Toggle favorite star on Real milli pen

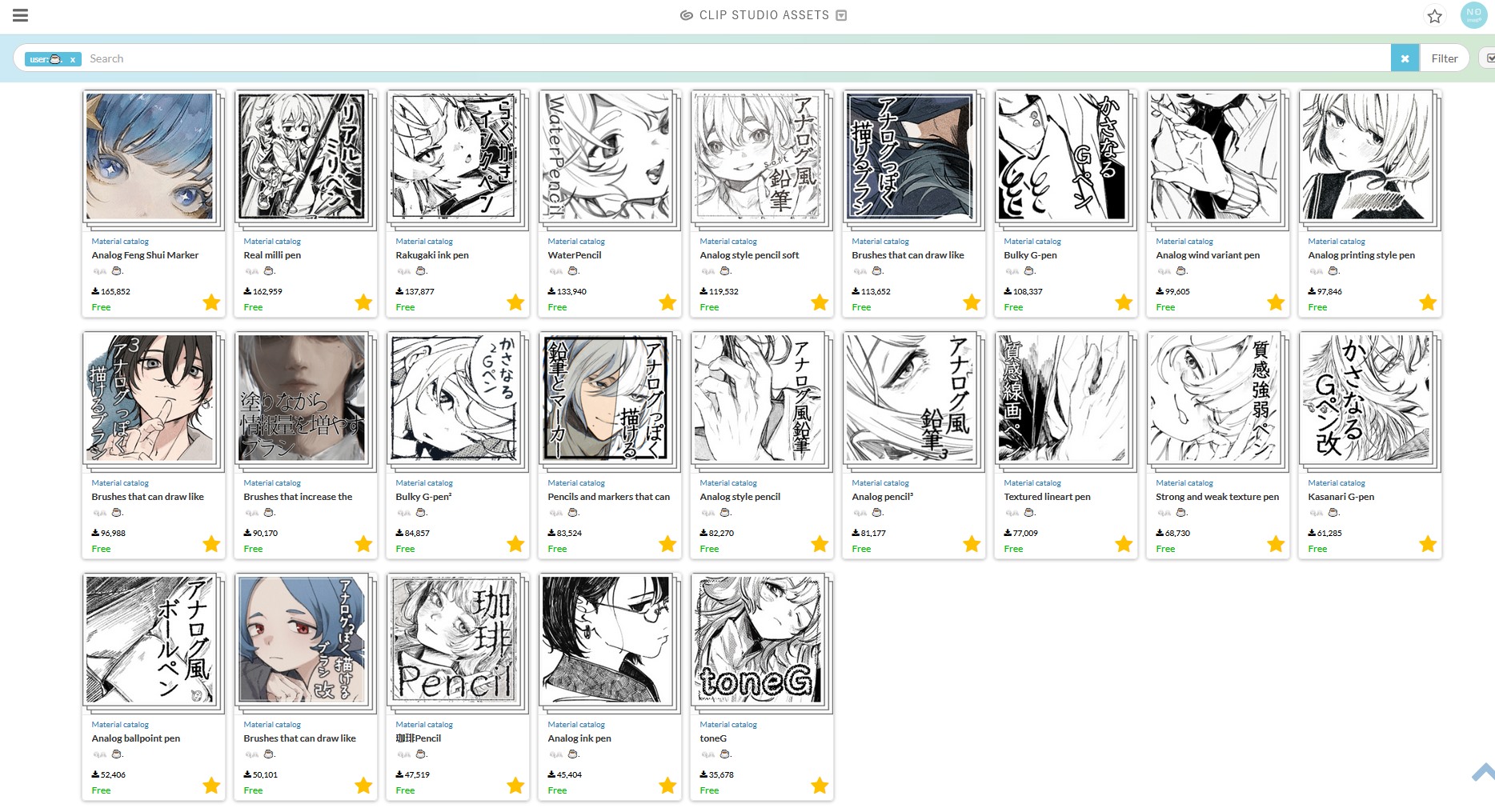coord(363,302)
